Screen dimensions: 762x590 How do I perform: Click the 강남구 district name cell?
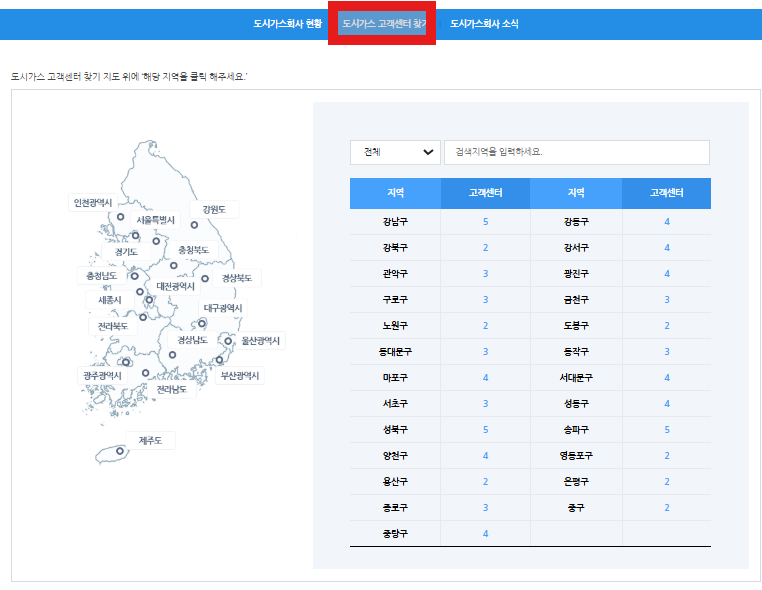(x=395, y=222)
